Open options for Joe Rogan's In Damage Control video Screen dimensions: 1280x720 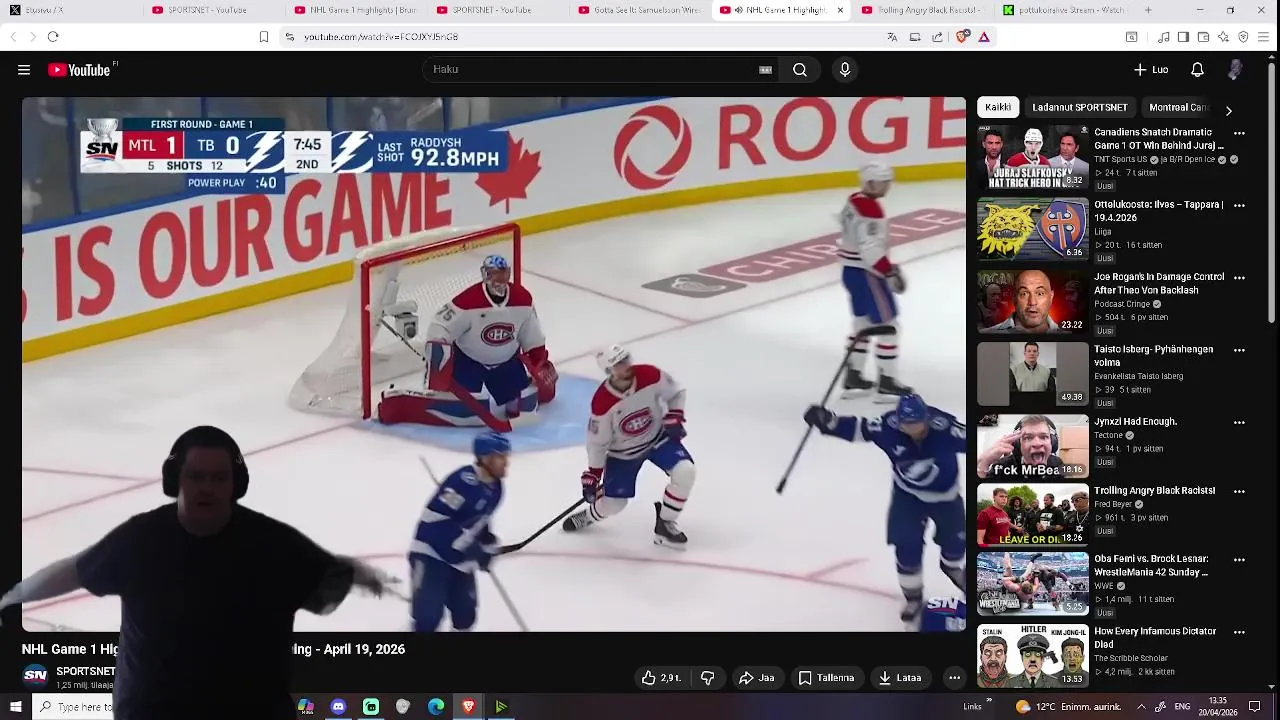point(1240,278)
